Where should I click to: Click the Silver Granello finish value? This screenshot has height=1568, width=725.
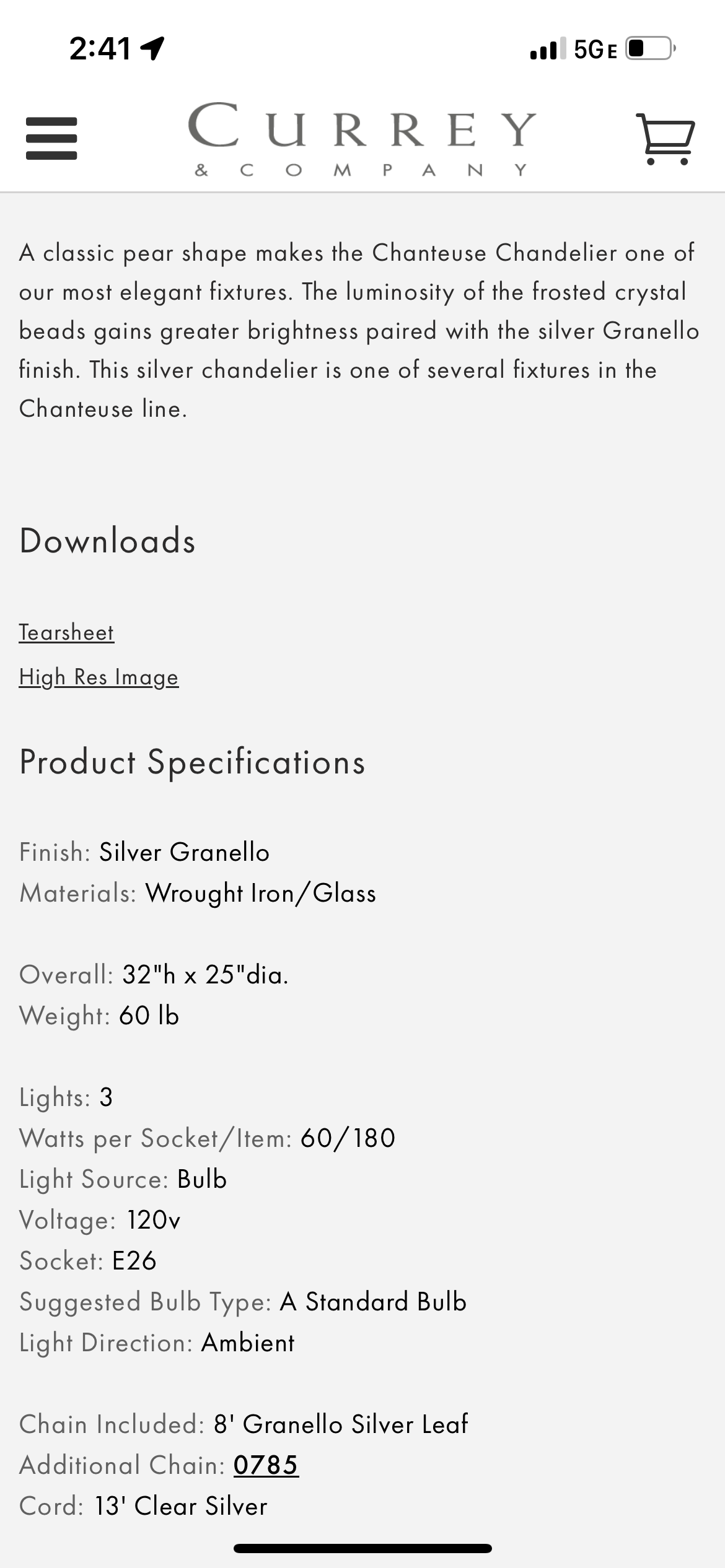tap(184, 852)
